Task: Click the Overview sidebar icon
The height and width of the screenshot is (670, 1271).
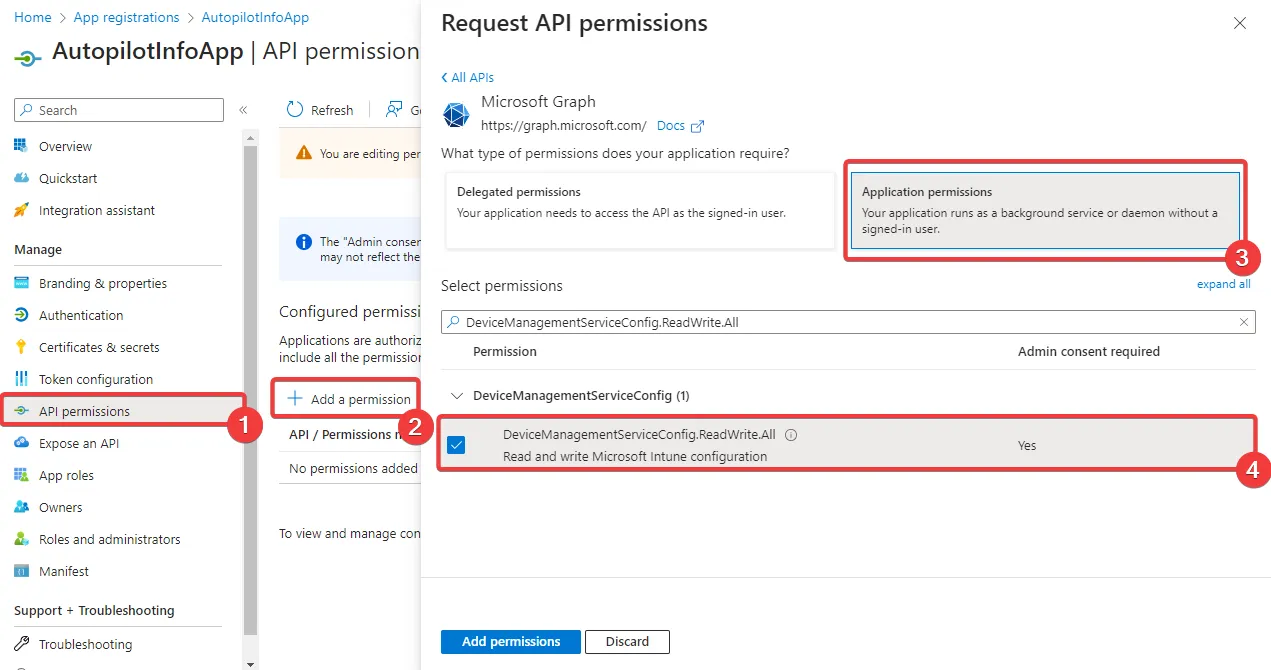Action: [21, 146]
